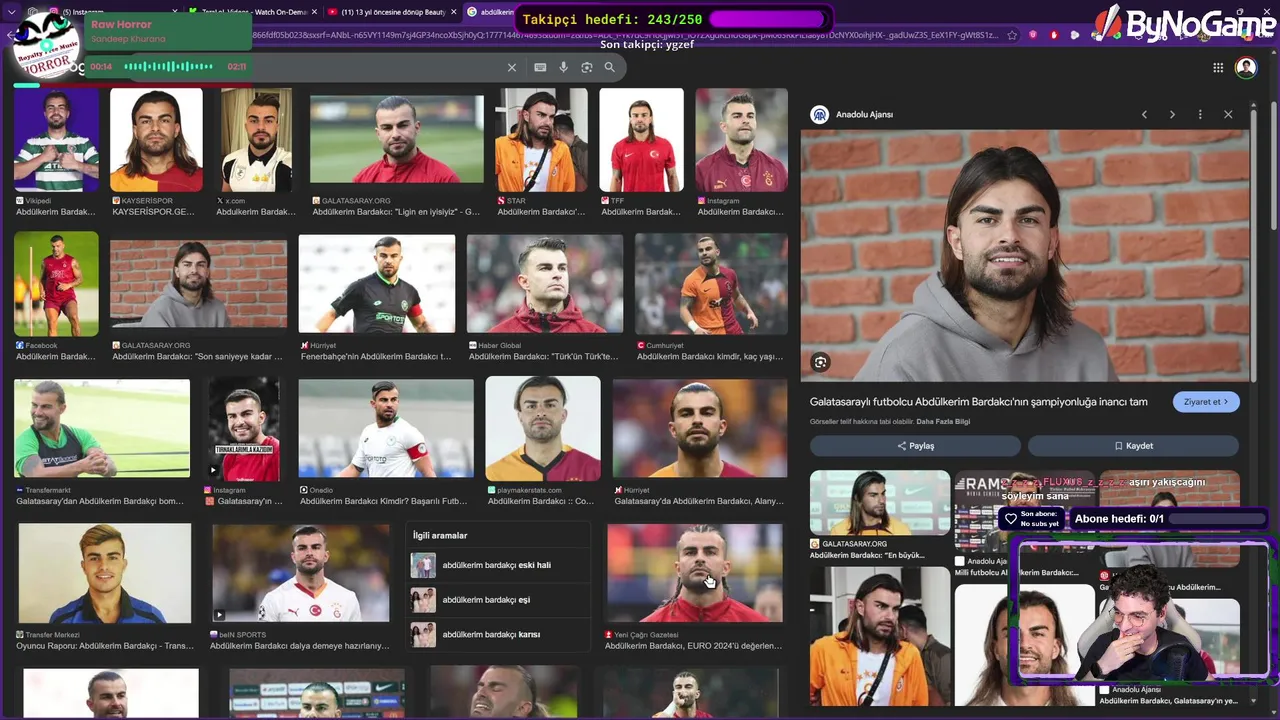Bookmark this page with the star icon
Screen dimensions: 1280x720
[1013, 35]
